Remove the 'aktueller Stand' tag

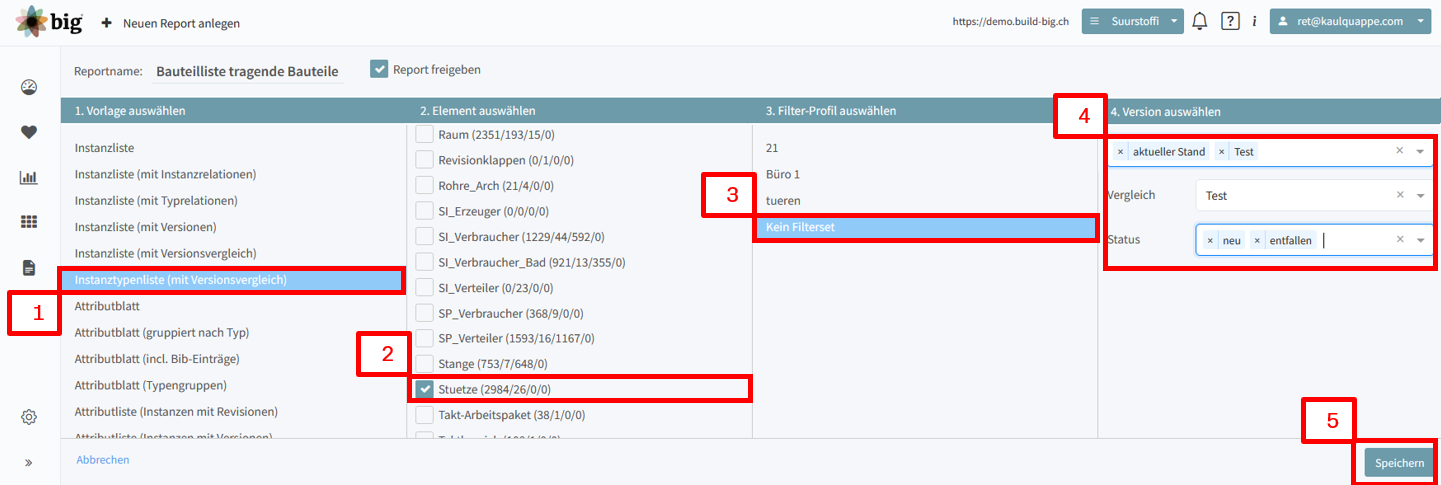(1121, 152)
